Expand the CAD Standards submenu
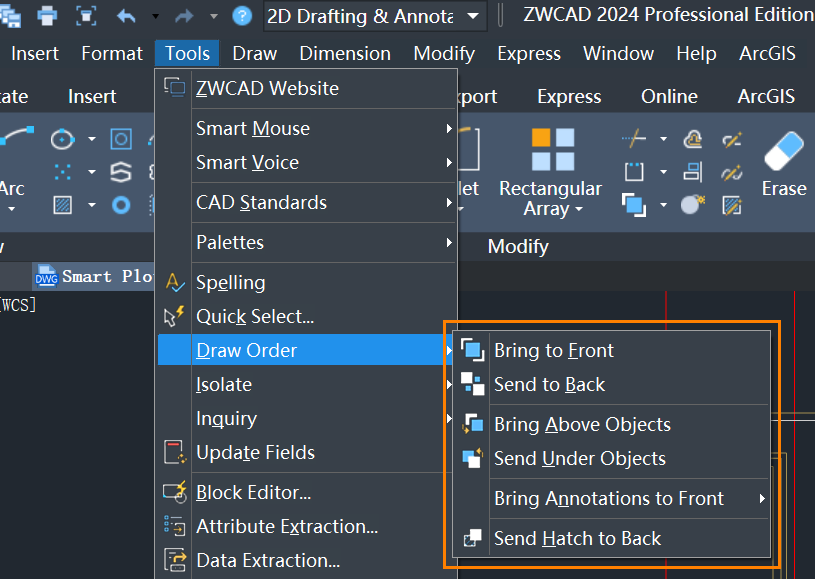 307,203
